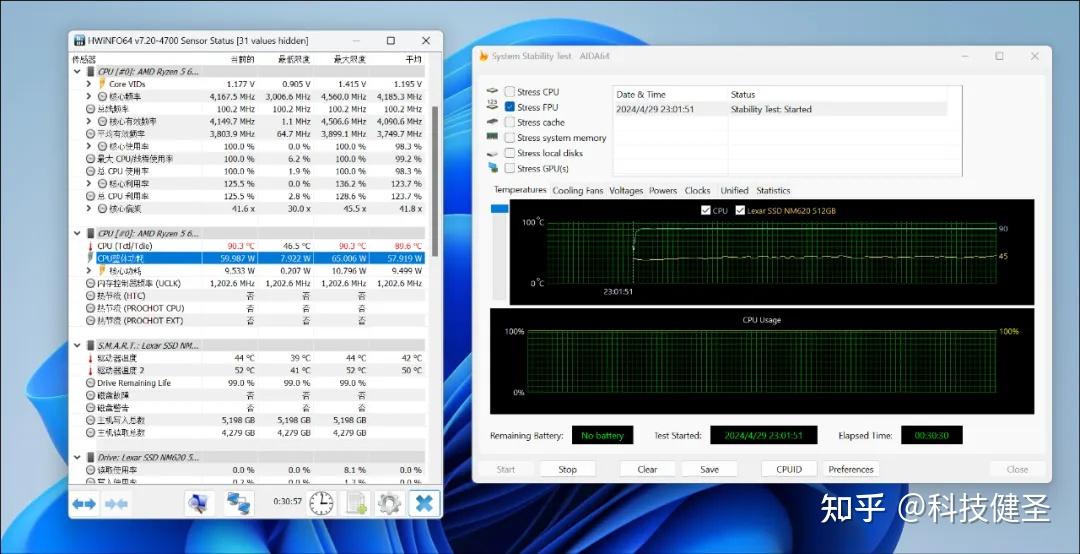Click the Save button in AIDA64

pyautogui.click(x=709, y=469)
